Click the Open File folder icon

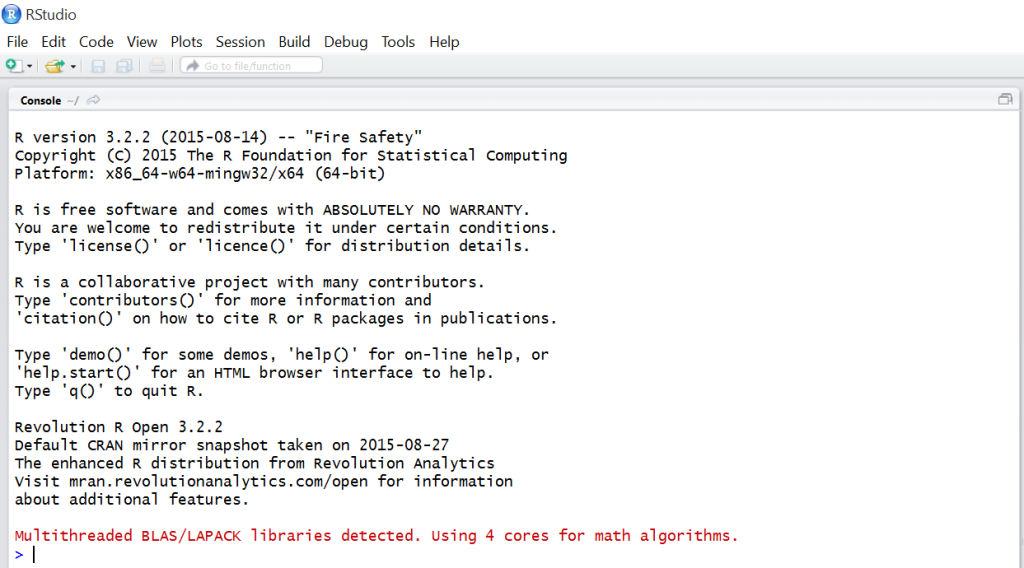(x=53, y=66)
